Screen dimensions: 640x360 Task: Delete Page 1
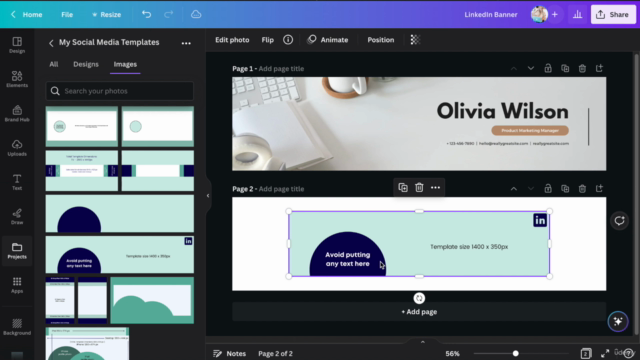pos(582,68)
